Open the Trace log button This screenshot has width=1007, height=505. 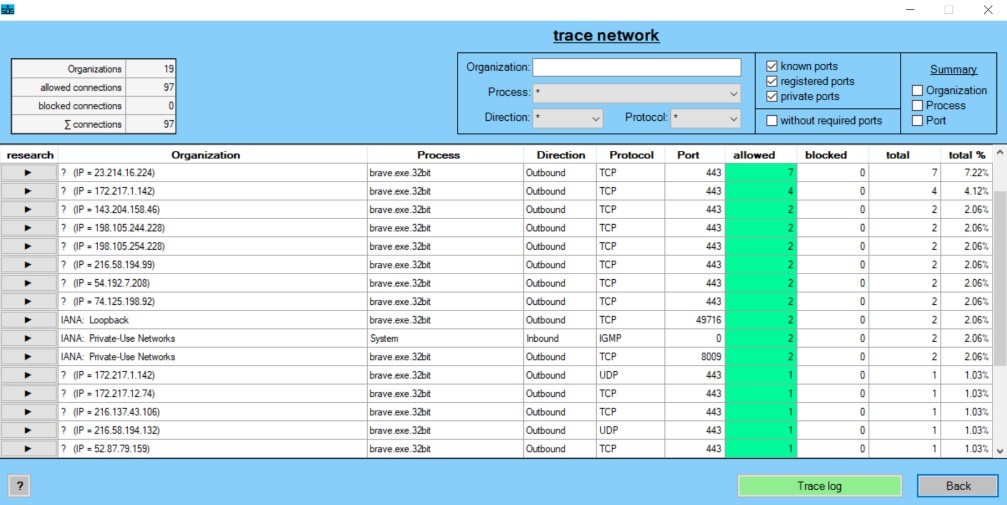tap(819, 486)
